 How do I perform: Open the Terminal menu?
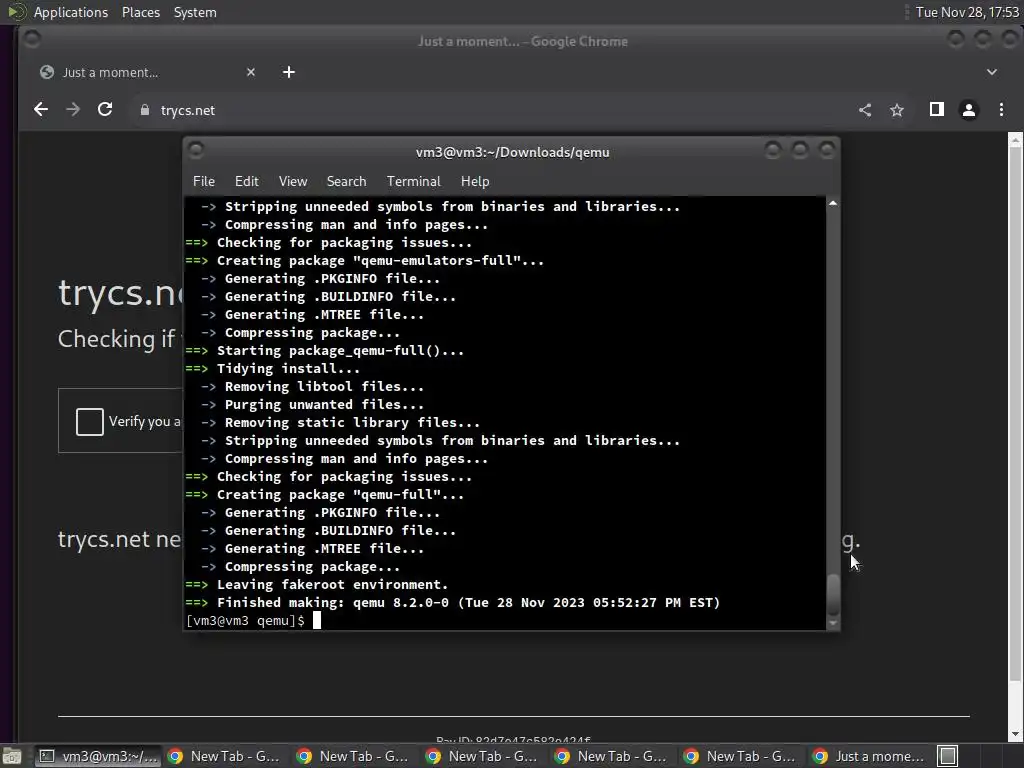pos(413,182)
